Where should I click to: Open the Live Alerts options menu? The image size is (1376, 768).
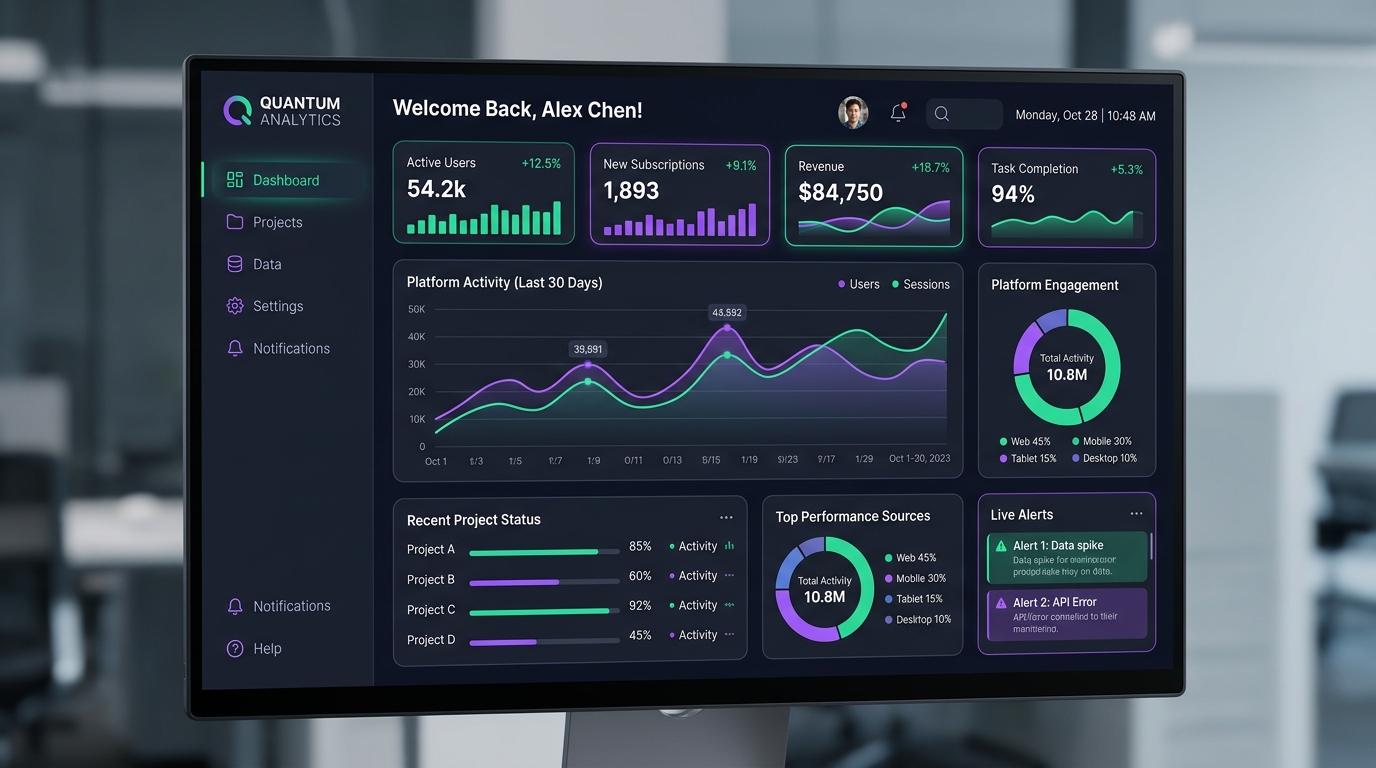1136,514
